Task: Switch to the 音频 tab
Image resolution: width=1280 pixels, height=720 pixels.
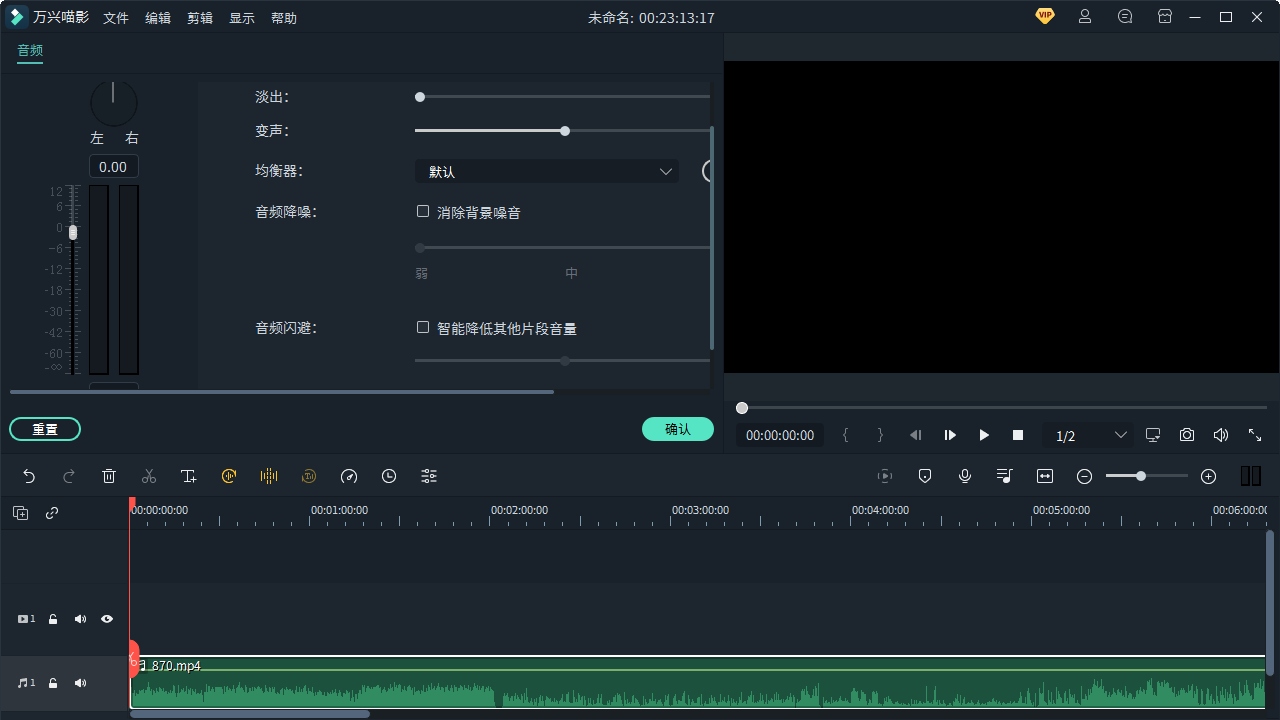Action: coord(29,51)
